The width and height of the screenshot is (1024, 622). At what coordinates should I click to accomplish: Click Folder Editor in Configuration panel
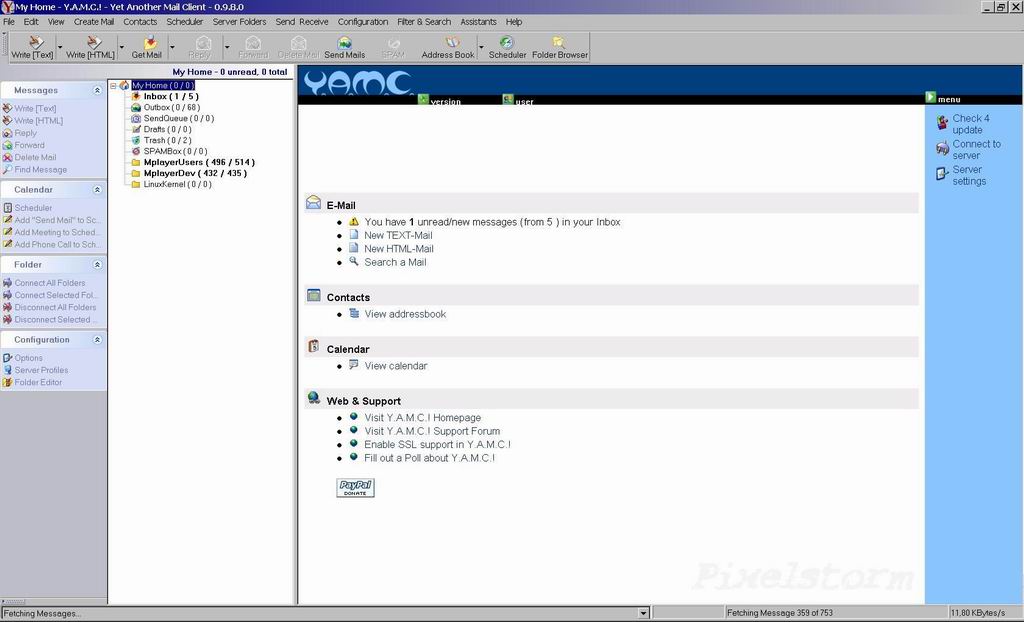pos(38,382)
